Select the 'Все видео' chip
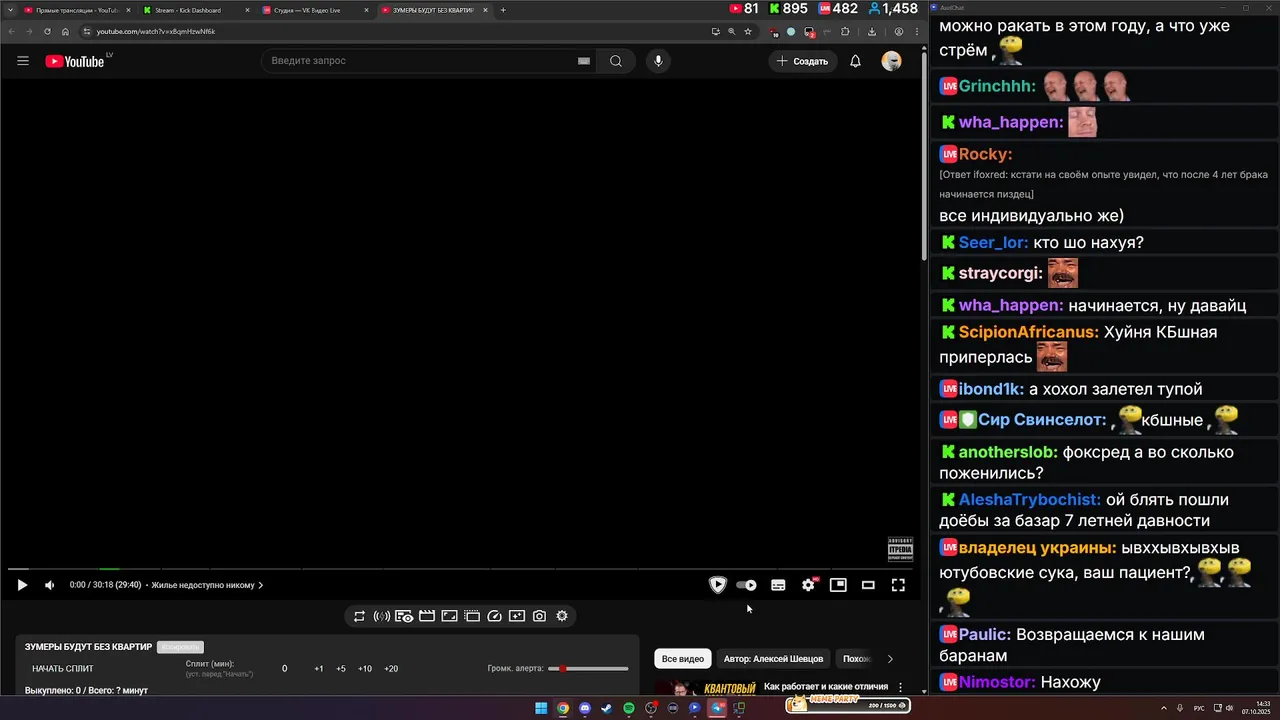Screen dimensions: 1280x720 pyautogui.click(x=683, y=659)
